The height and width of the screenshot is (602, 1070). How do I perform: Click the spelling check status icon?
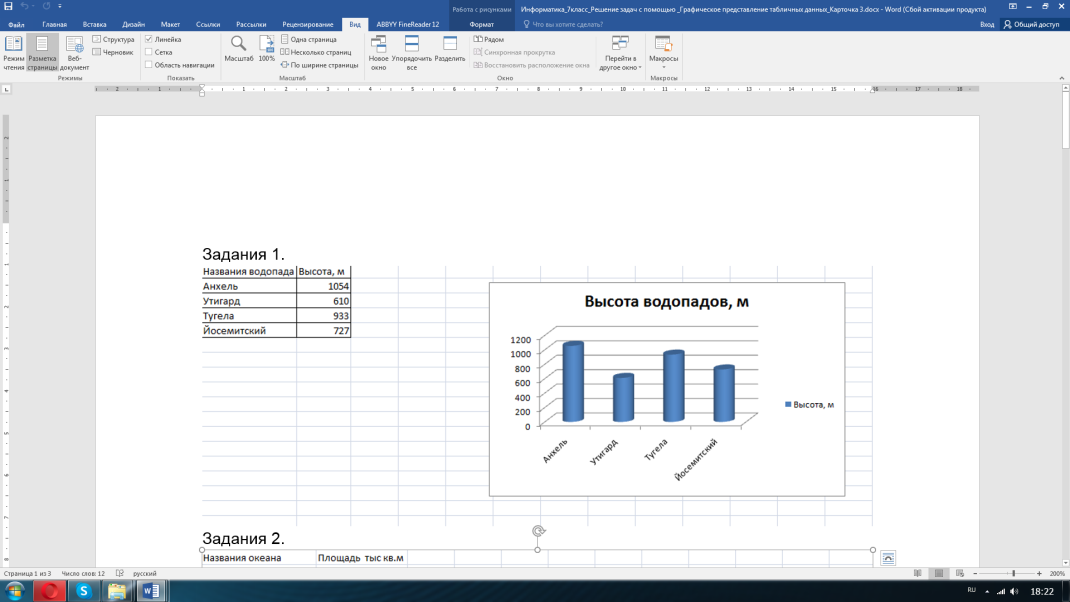(x=120, y=573)
